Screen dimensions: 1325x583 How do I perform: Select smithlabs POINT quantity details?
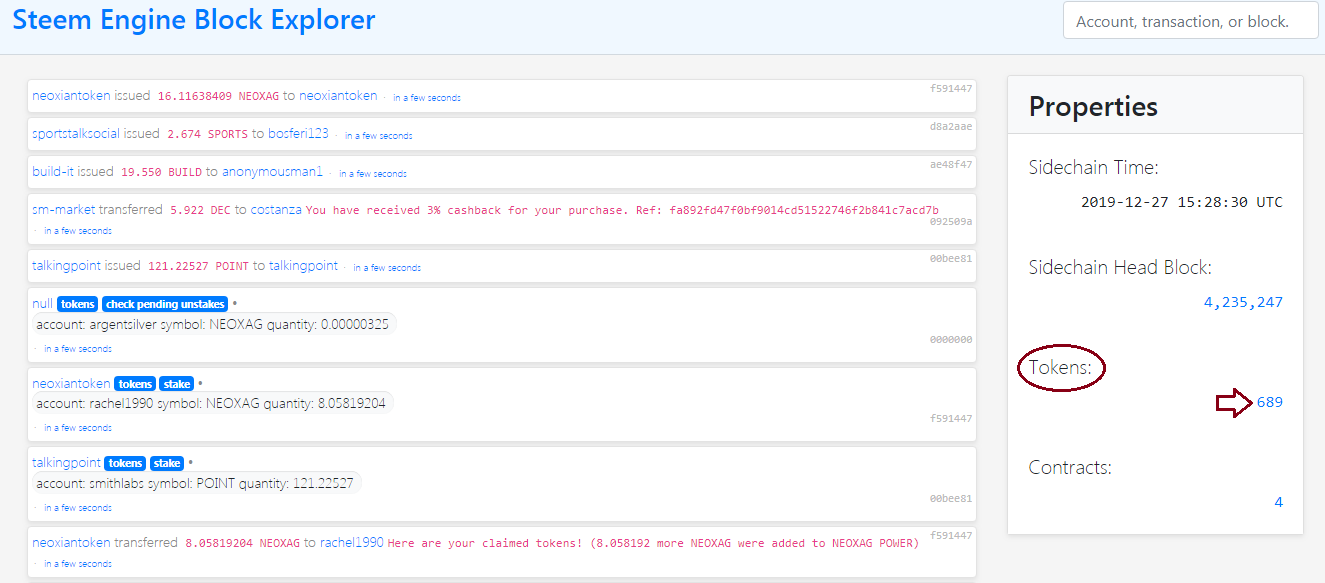click(195, 483)
